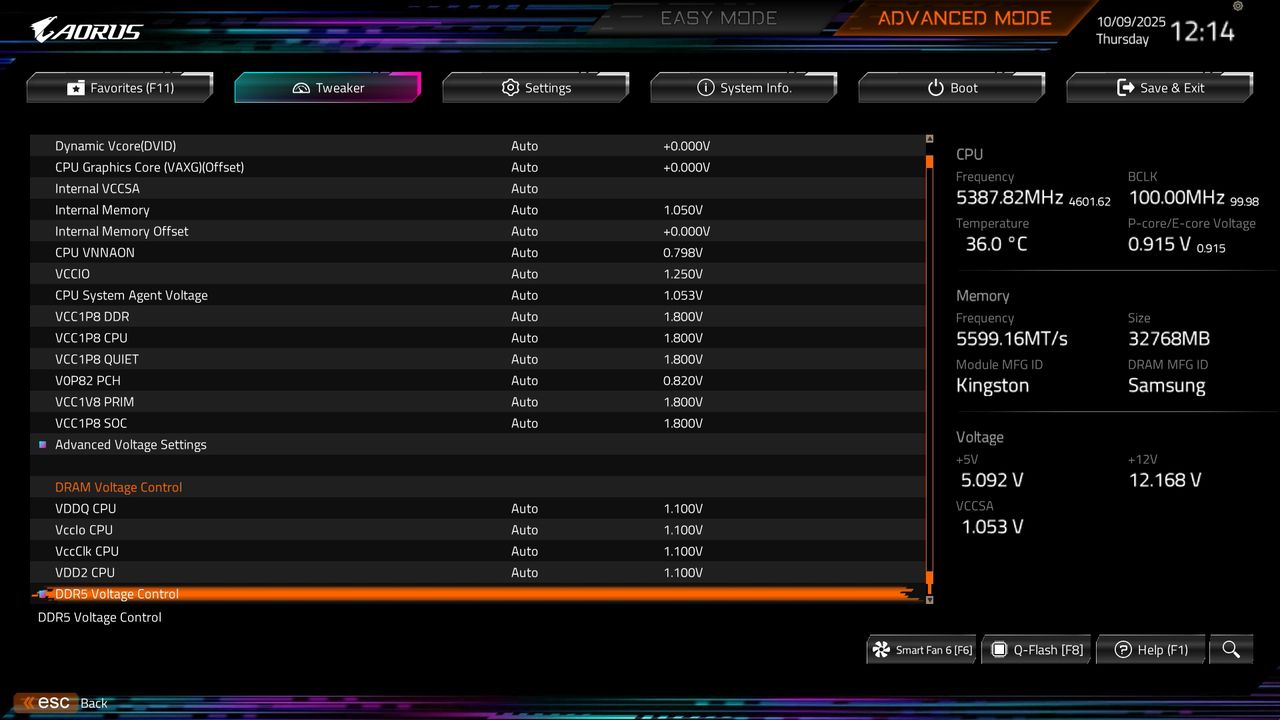The height and width of the screenshot is (720, 1280).
Task: Click the info icon on the System Info. tab
Action: [705, 87]
